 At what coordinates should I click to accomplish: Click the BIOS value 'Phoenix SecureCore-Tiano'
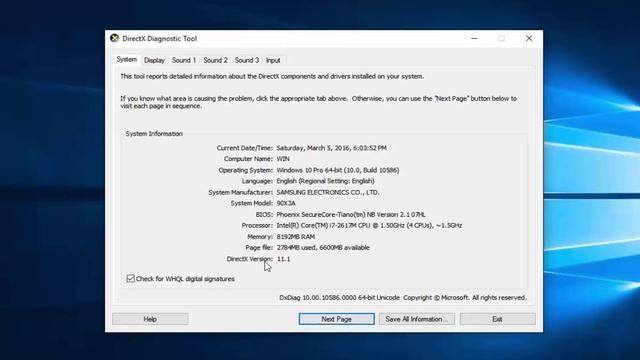(316, 215)
